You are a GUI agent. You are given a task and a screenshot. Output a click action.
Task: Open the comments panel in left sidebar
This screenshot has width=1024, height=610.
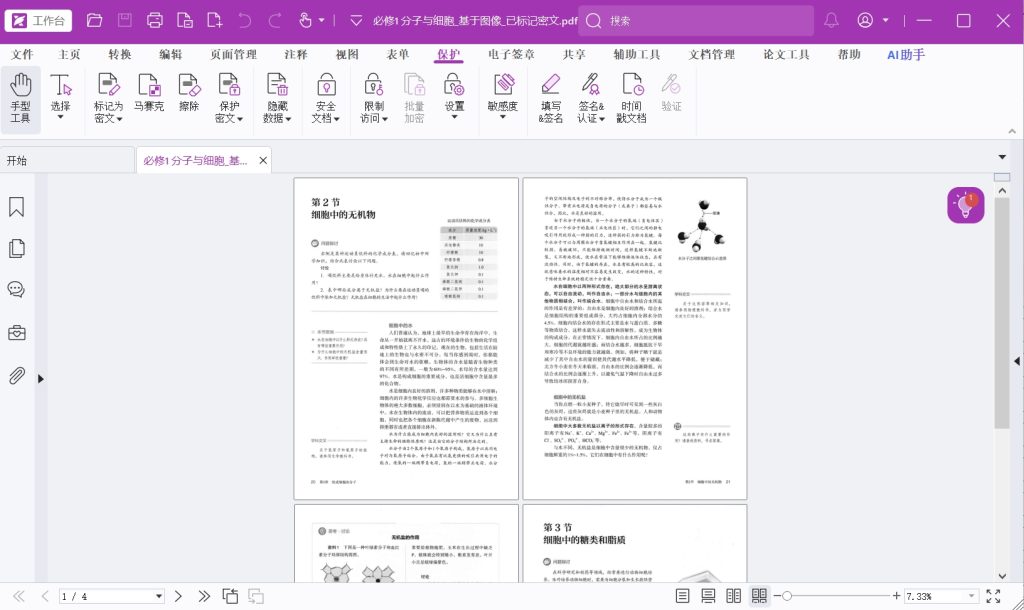pyautogui.click(x=16, y=290)
